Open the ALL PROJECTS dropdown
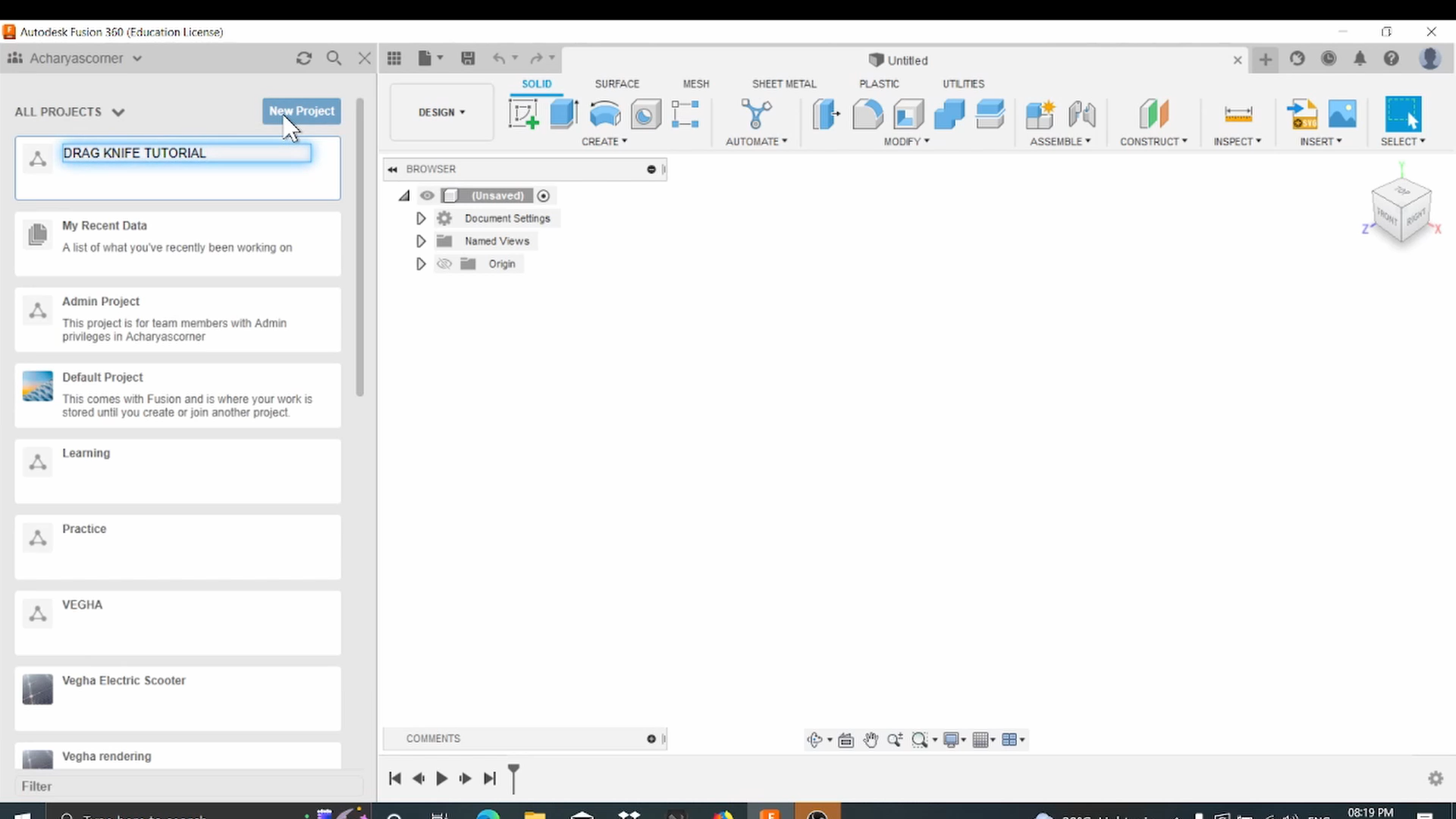1456x819 pixels. (x=68, y=111)
